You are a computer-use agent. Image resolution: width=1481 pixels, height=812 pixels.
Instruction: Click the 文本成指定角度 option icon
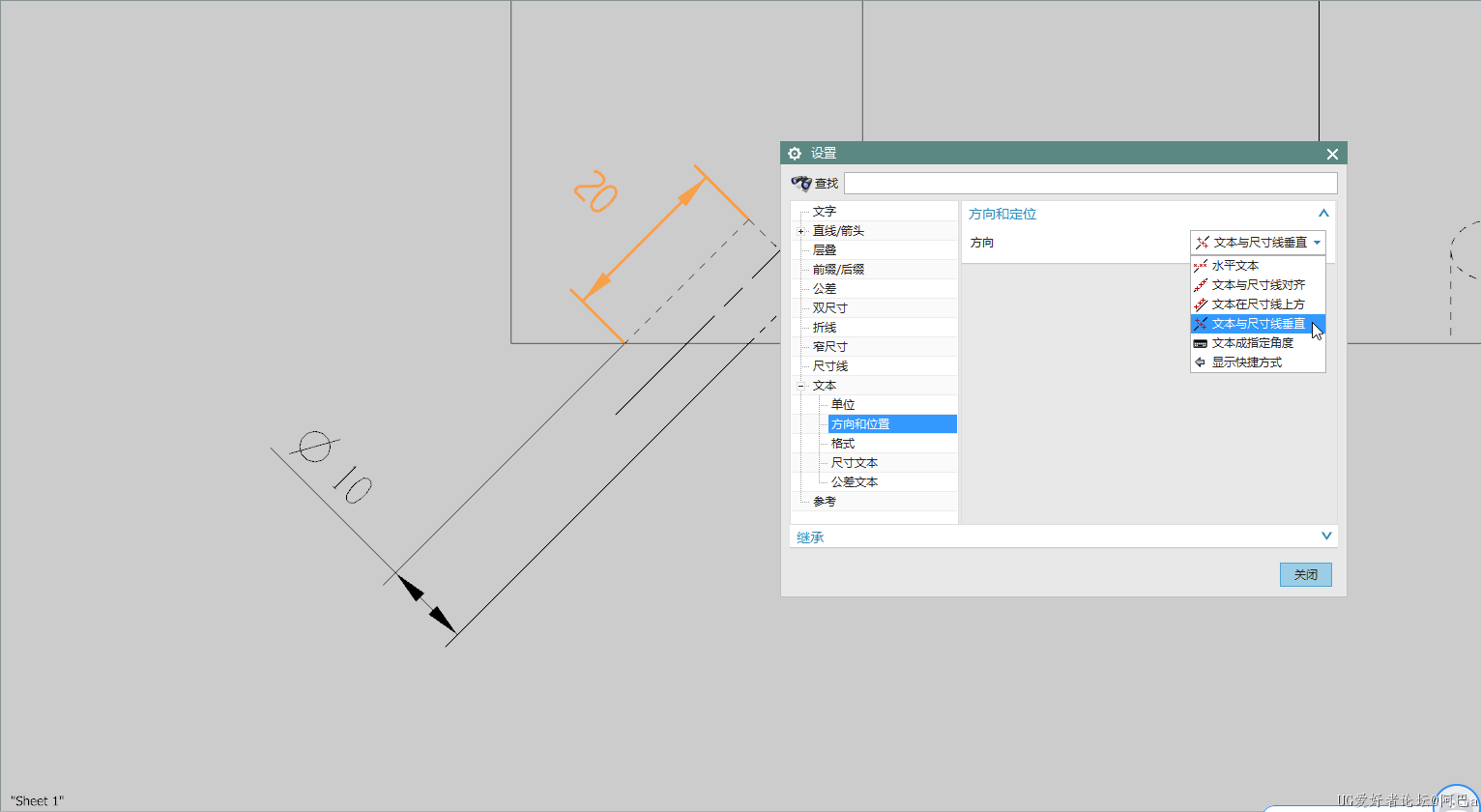click(1201, 343)
